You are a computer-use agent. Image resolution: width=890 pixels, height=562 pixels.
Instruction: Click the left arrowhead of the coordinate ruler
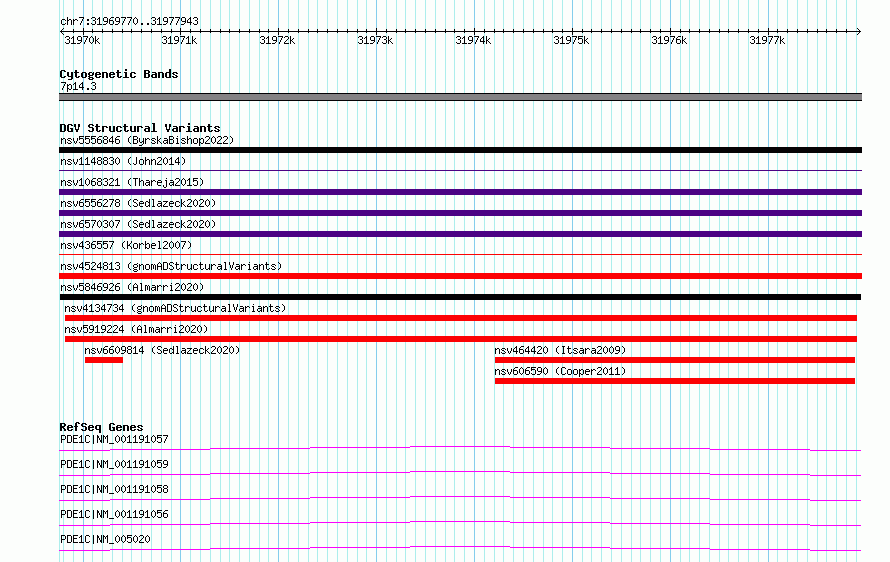62,31
